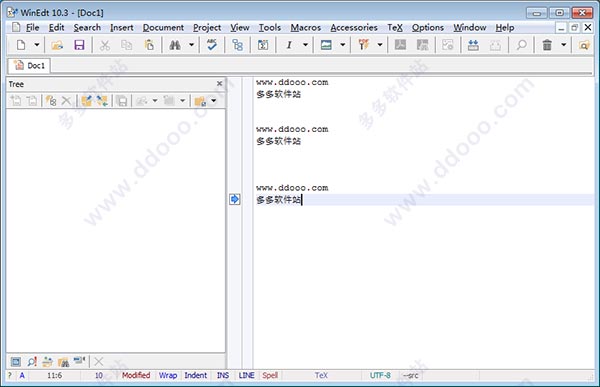Open the Options menu
Viewport: 600px width, 387px height.
click(x=428, y=28)
